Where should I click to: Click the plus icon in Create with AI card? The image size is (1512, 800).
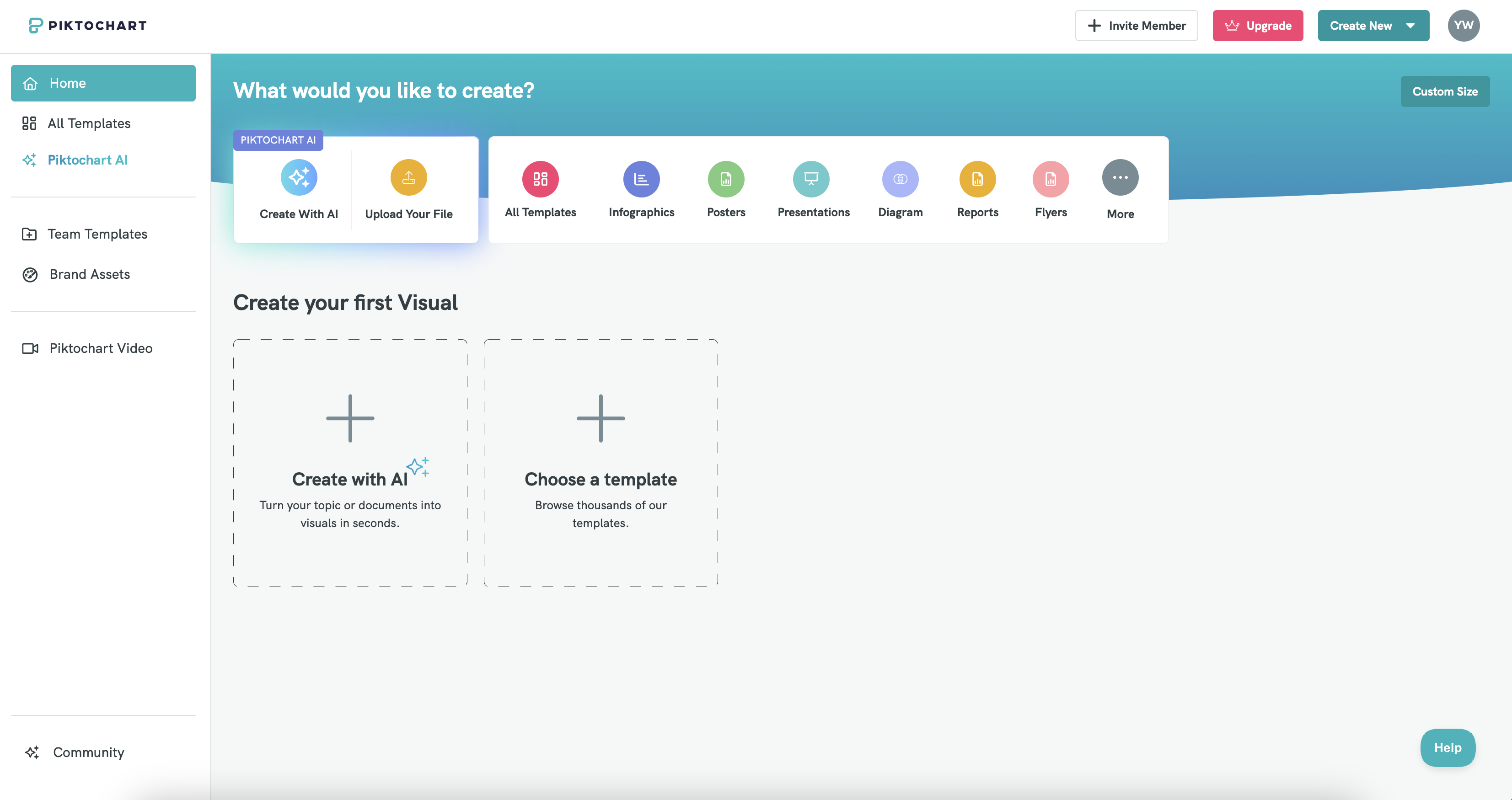[x=350, y=418]
